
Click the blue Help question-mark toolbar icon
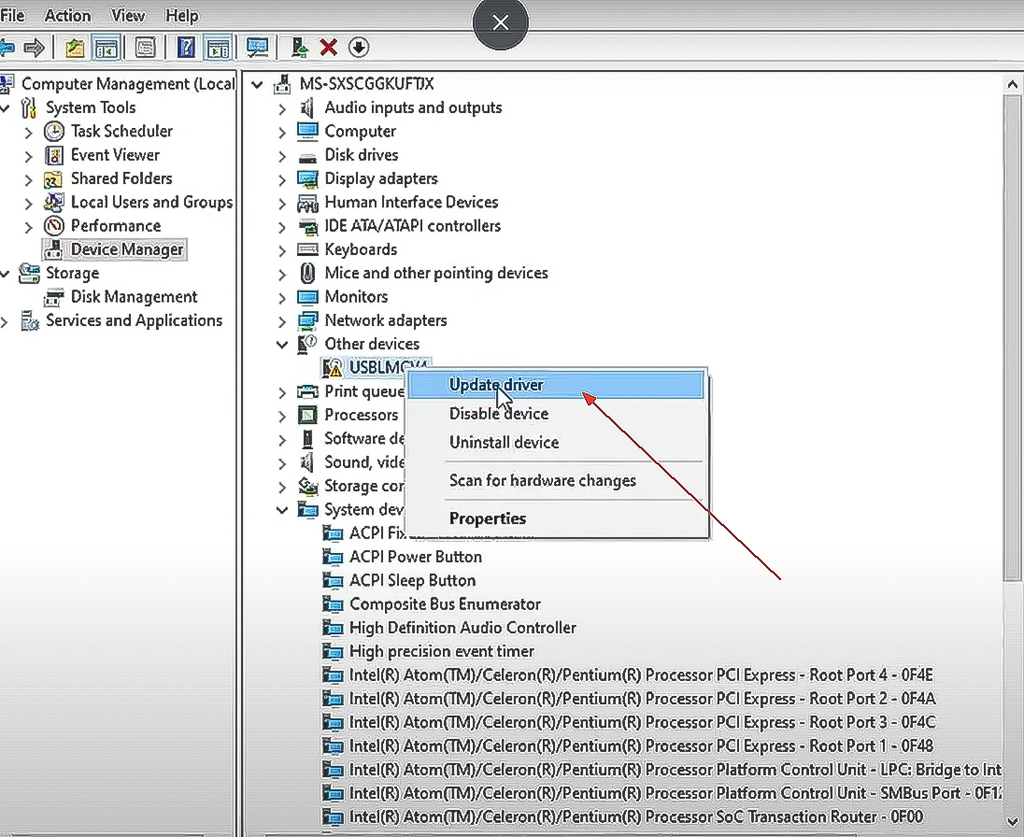click(x=186, y=48)
